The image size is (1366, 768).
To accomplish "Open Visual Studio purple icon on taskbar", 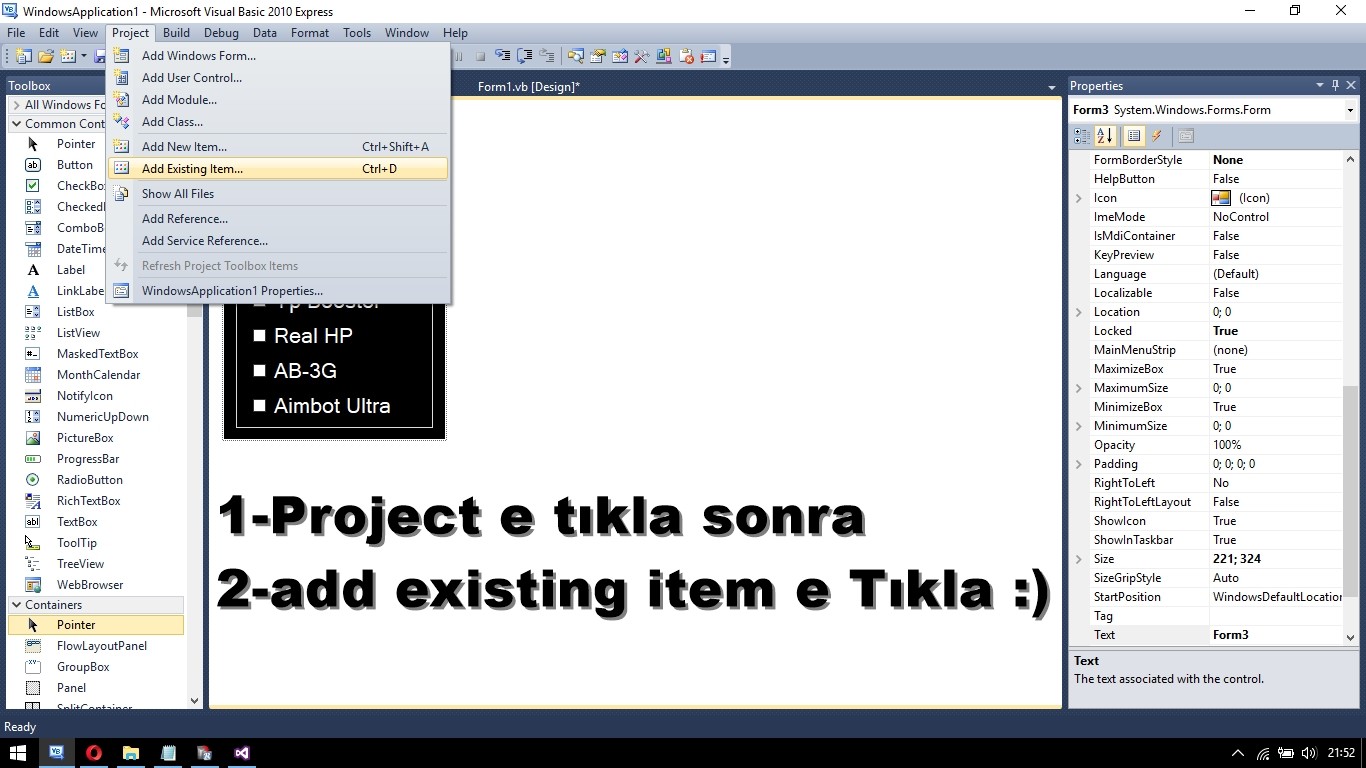I will 242,753.
